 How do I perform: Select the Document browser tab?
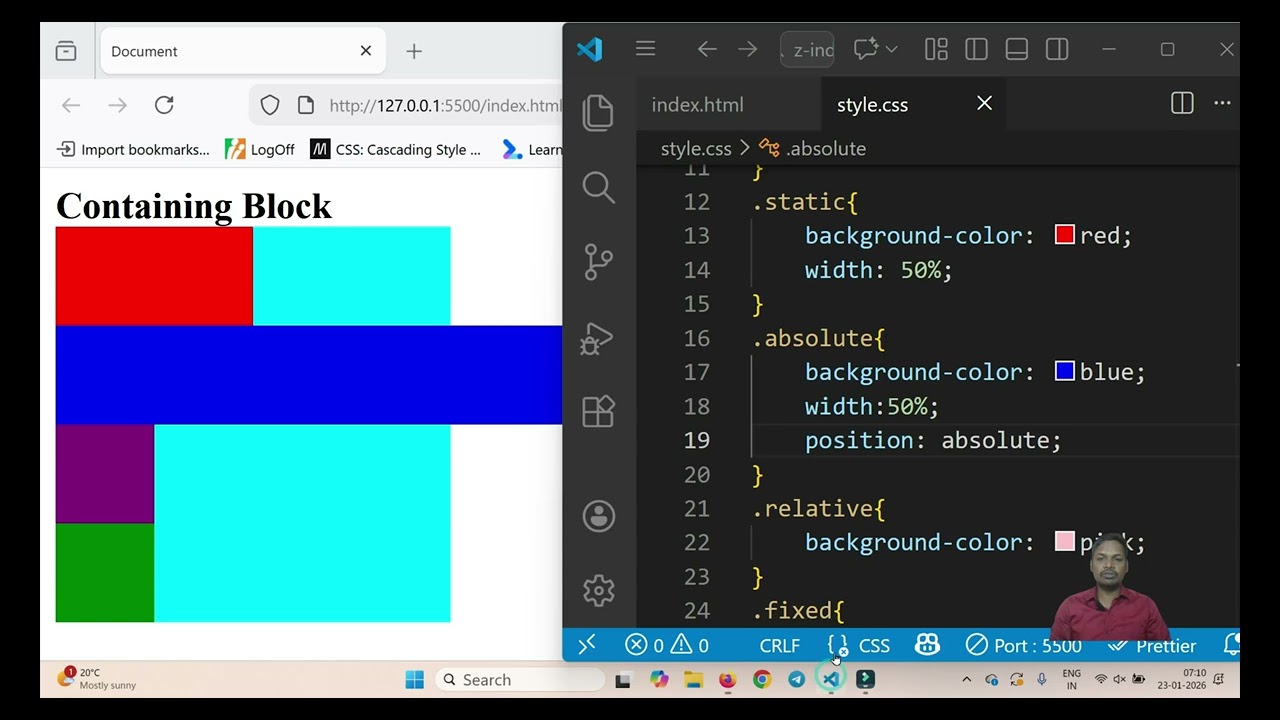(x=243, y=51)
